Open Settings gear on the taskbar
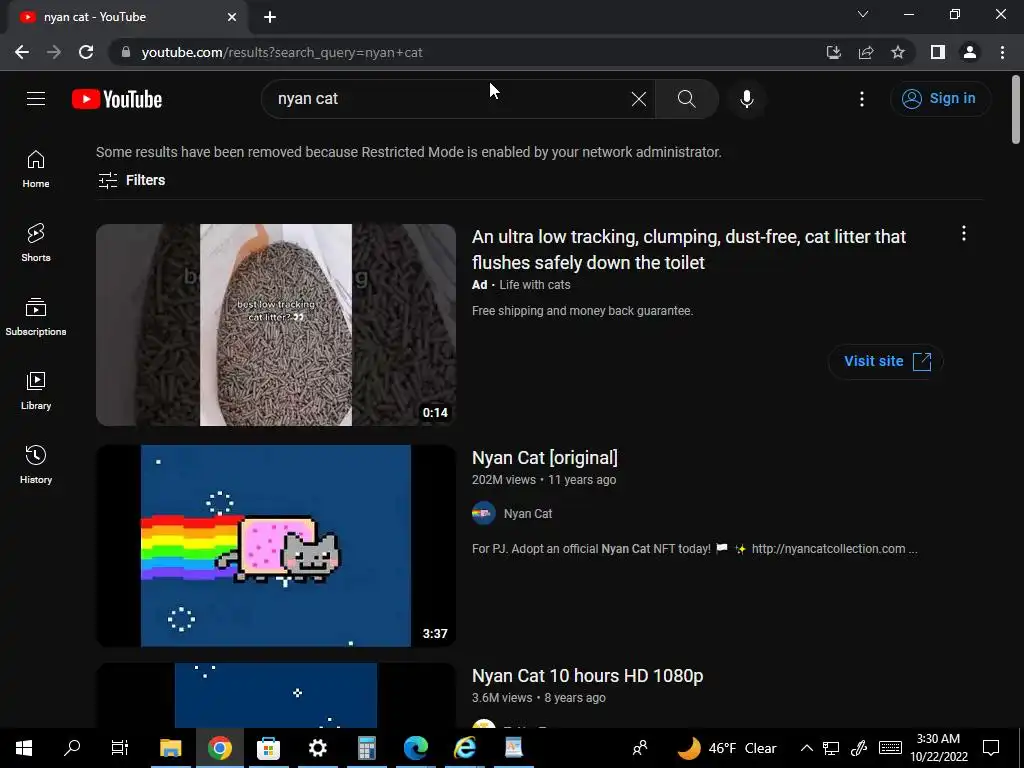The image size is (1024, 768). 317,748
